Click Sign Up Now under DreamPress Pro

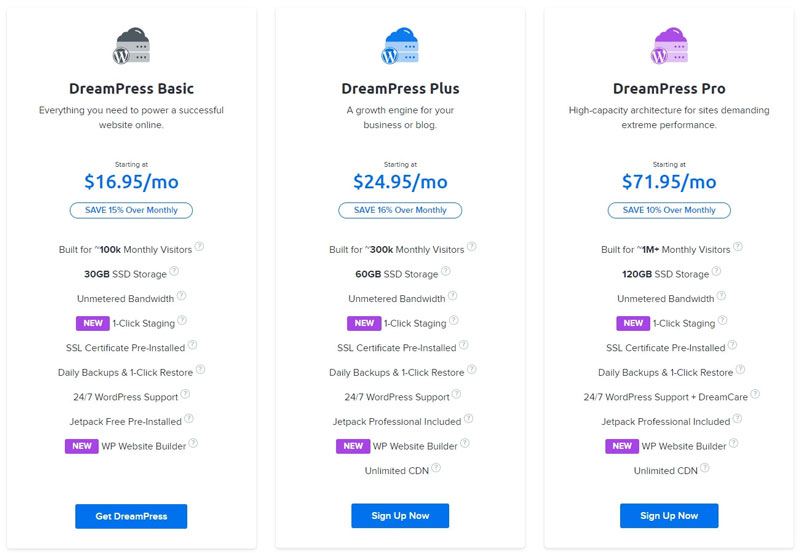(669, 516)
